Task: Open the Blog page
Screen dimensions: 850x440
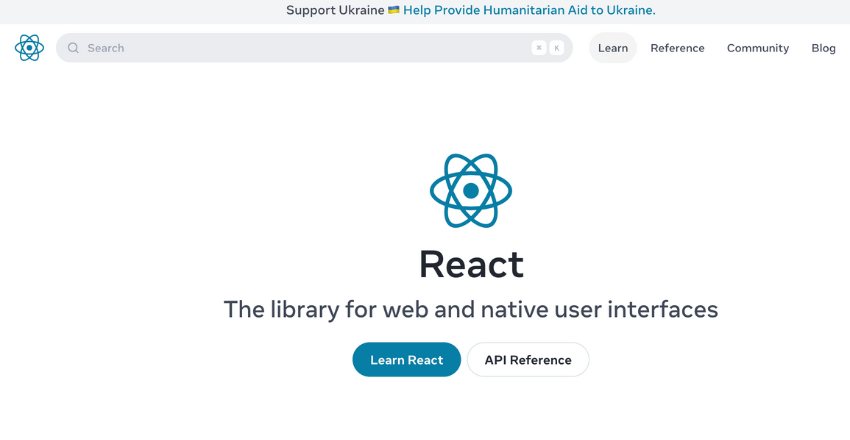Action: [x=823, y=48]
